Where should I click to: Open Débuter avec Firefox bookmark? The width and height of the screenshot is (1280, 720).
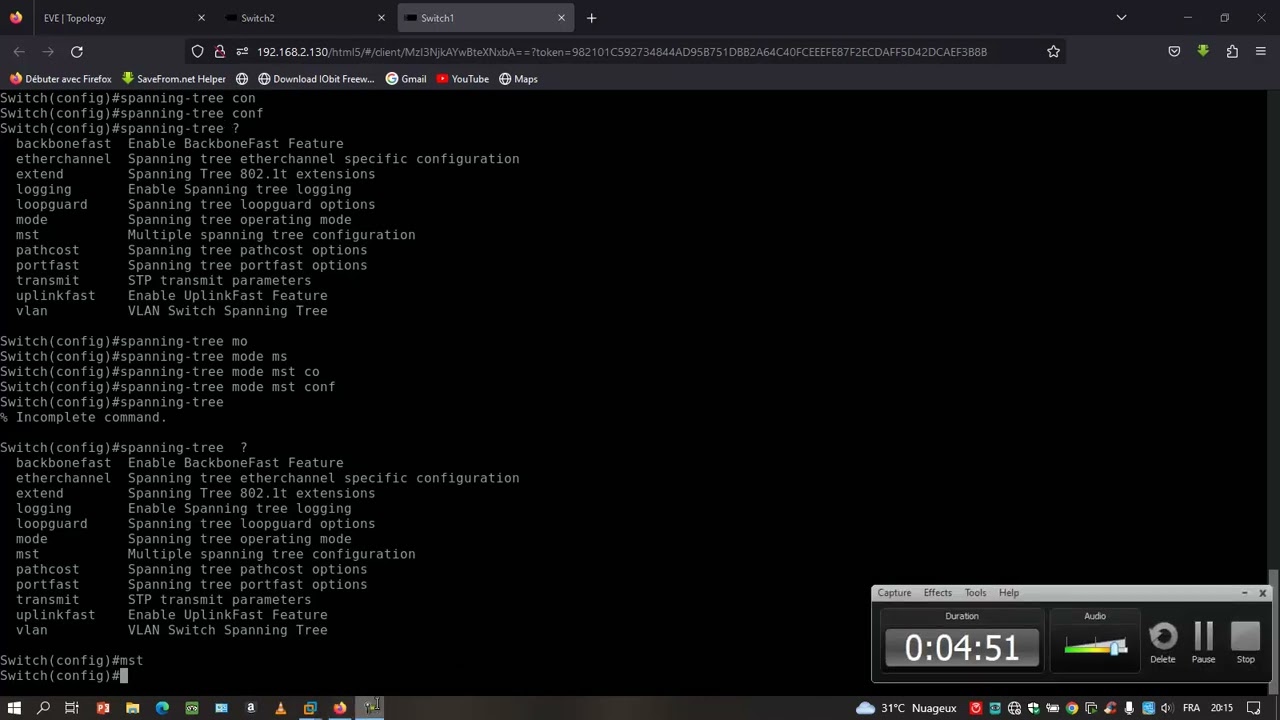[61, 79]
